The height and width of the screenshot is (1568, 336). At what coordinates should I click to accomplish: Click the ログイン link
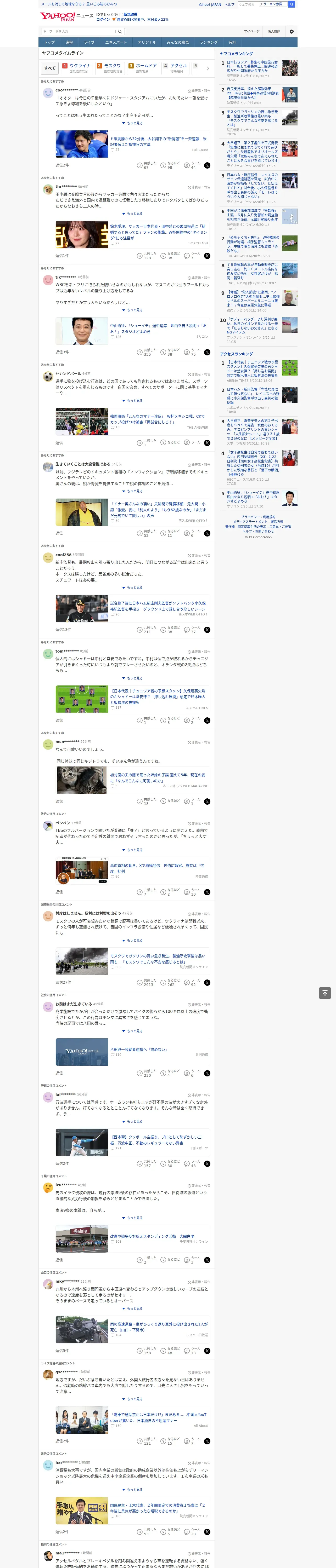(103, 20)
